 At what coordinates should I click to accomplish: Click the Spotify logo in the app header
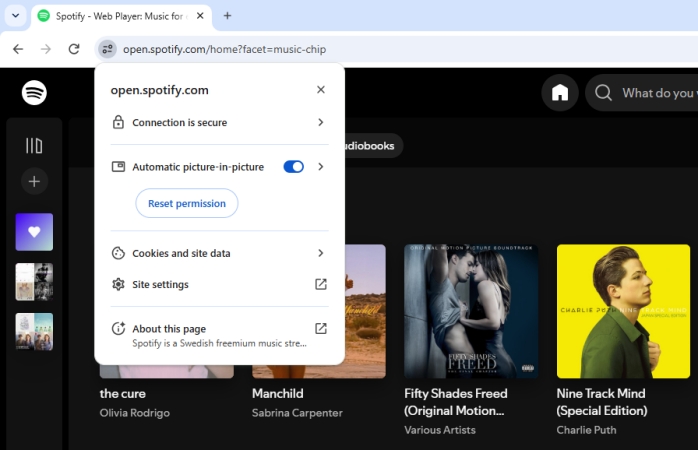click(34, 93)
